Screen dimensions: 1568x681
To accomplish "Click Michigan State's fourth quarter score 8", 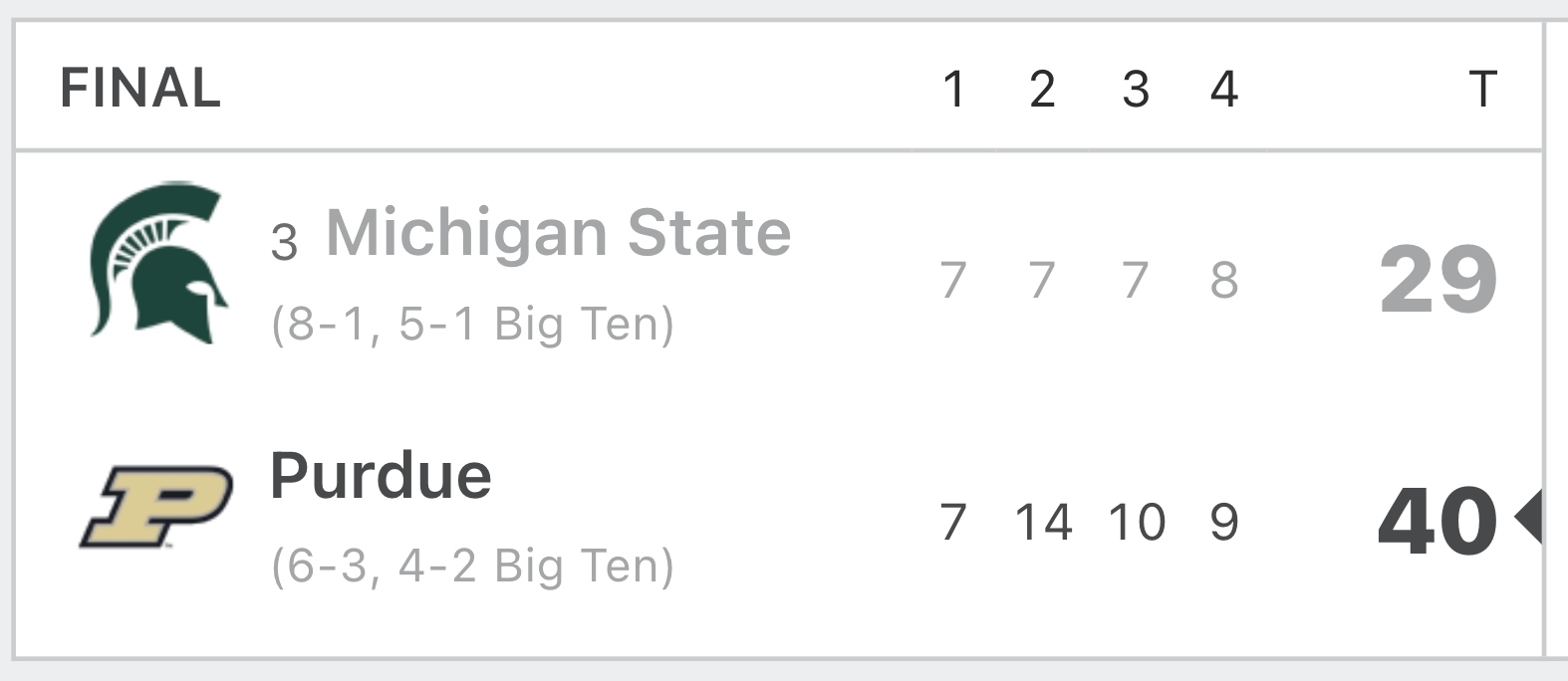I will (1224, 280).
